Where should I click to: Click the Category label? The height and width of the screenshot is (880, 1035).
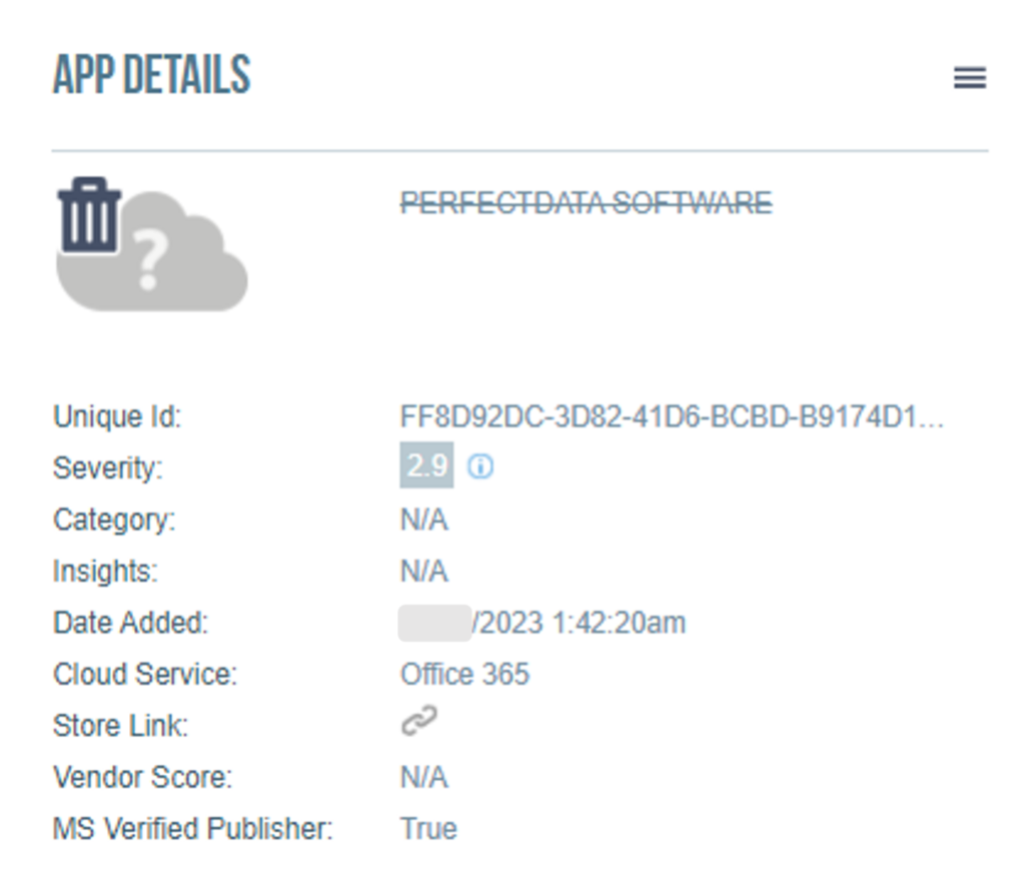click(114, 520)
